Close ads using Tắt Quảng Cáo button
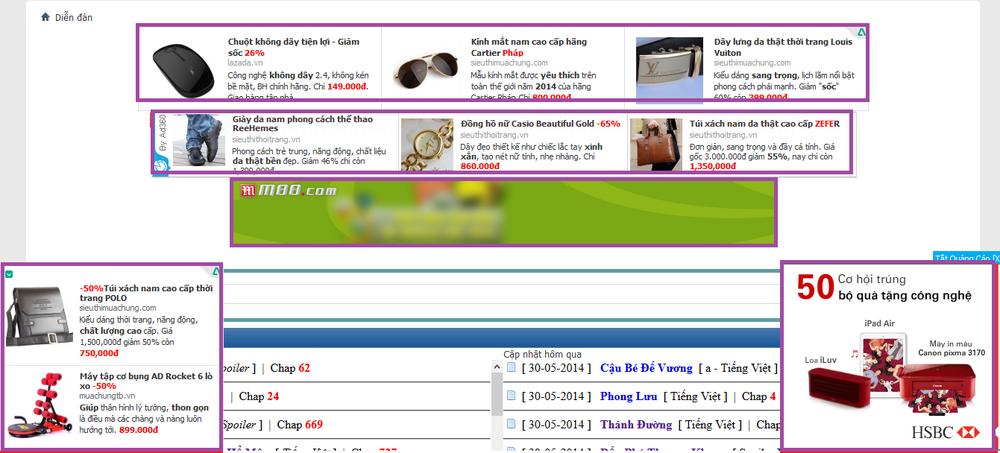The width and height of the screenshot is (1000, 453). (965, 257)
